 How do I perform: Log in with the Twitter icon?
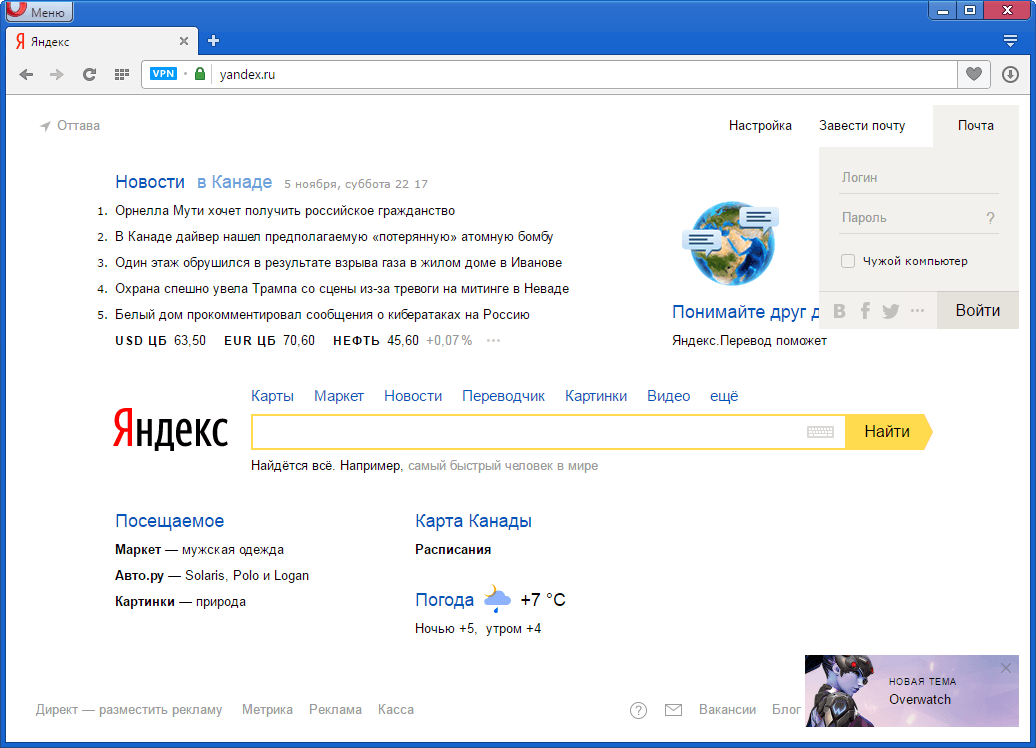pos(890,311)
